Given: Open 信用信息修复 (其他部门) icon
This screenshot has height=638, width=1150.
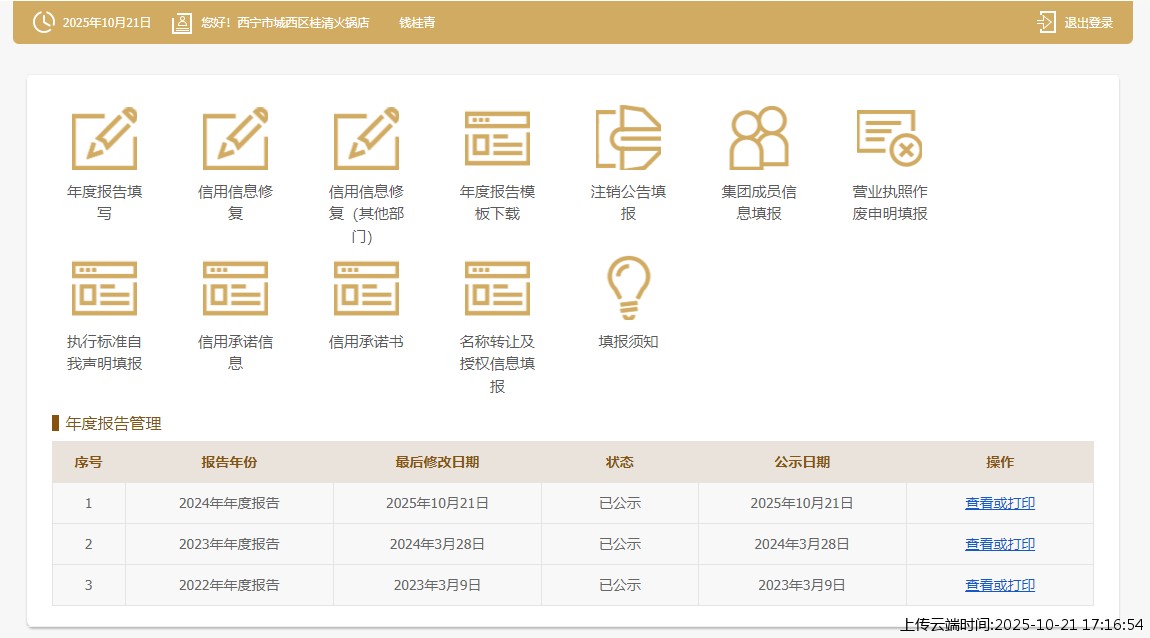Looking at the screenshot, I should point(366,139).
